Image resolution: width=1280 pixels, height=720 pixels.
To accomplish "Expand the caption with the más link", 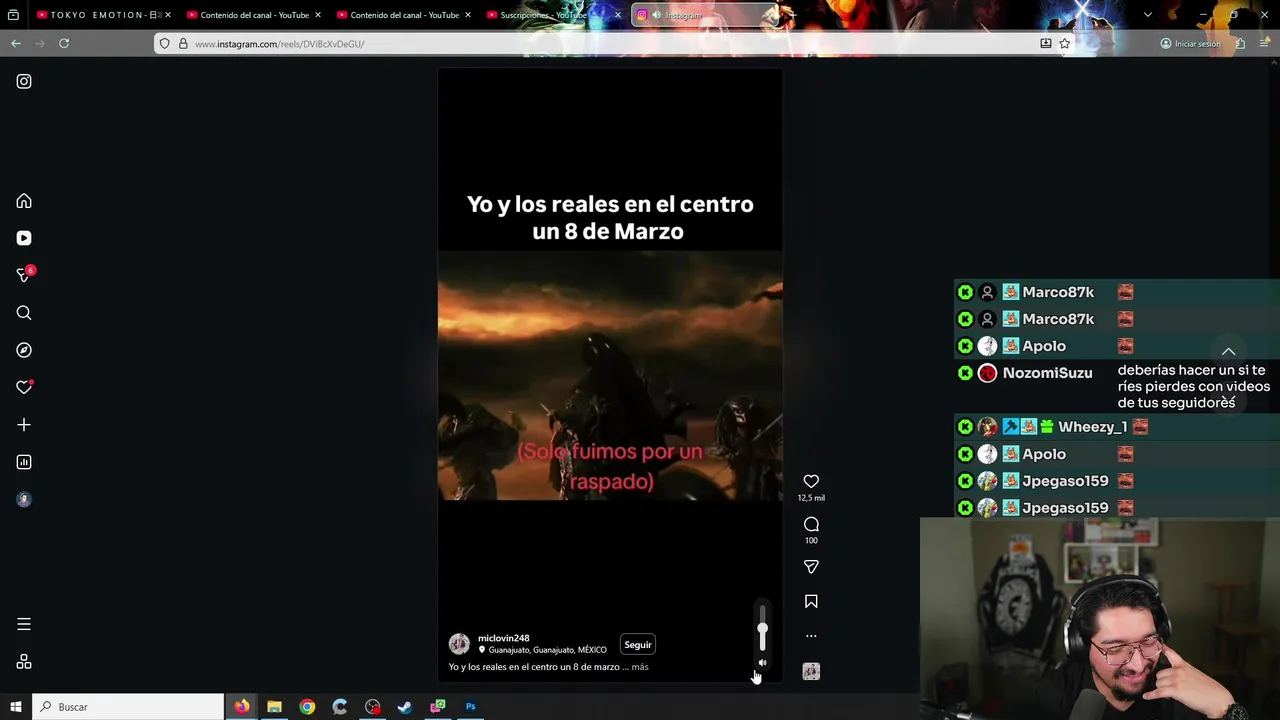I will 640,667.
